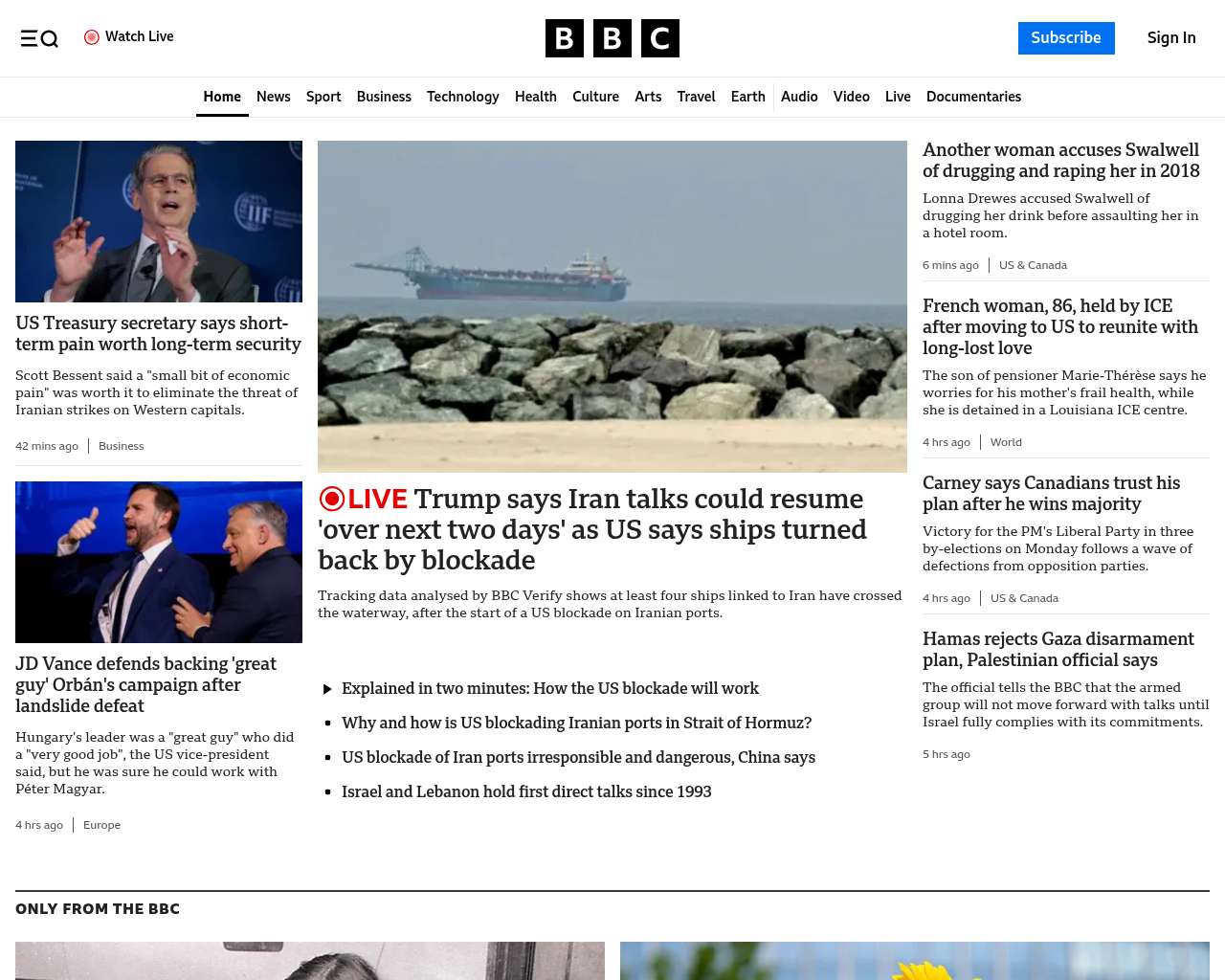Click the BBC logo
The height and width of the screenshot is (980, 1225).
612,38
